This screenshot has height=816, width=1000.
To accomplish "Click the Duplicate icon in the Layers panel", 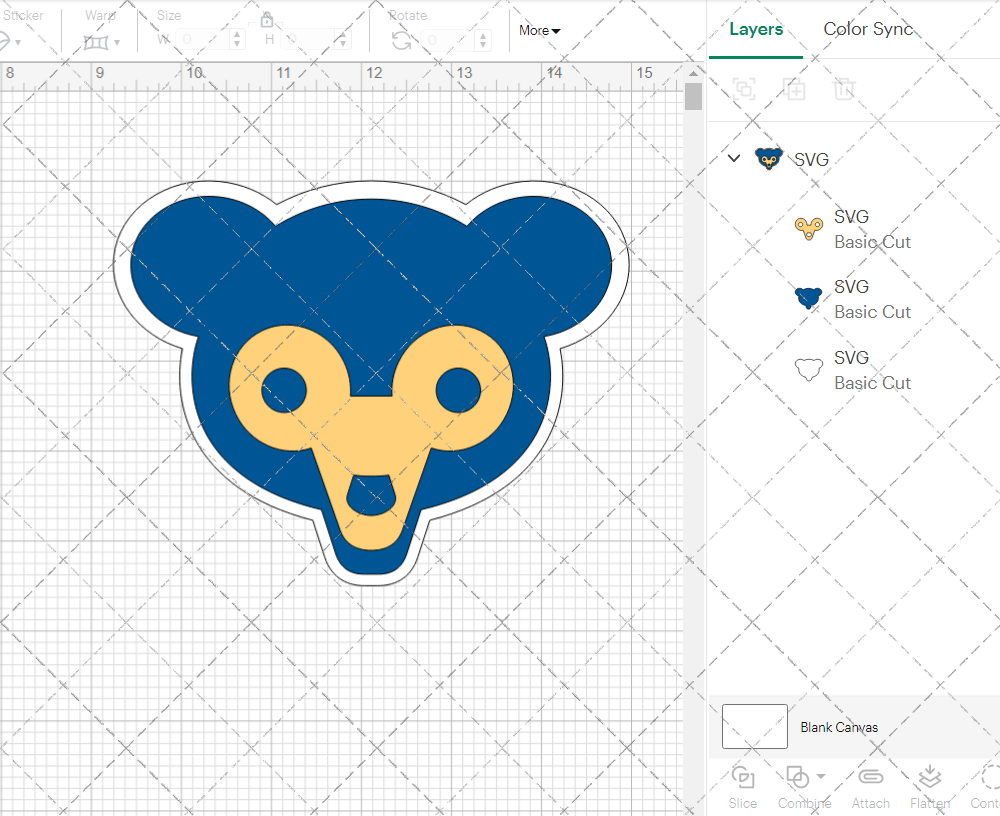I will point(795,89).
